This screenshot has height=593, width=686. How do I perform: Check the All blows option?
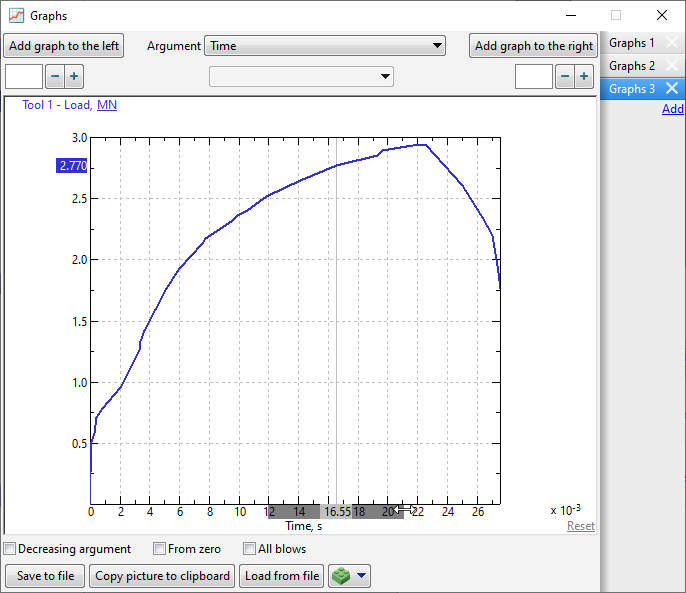[x=250, y=549]
